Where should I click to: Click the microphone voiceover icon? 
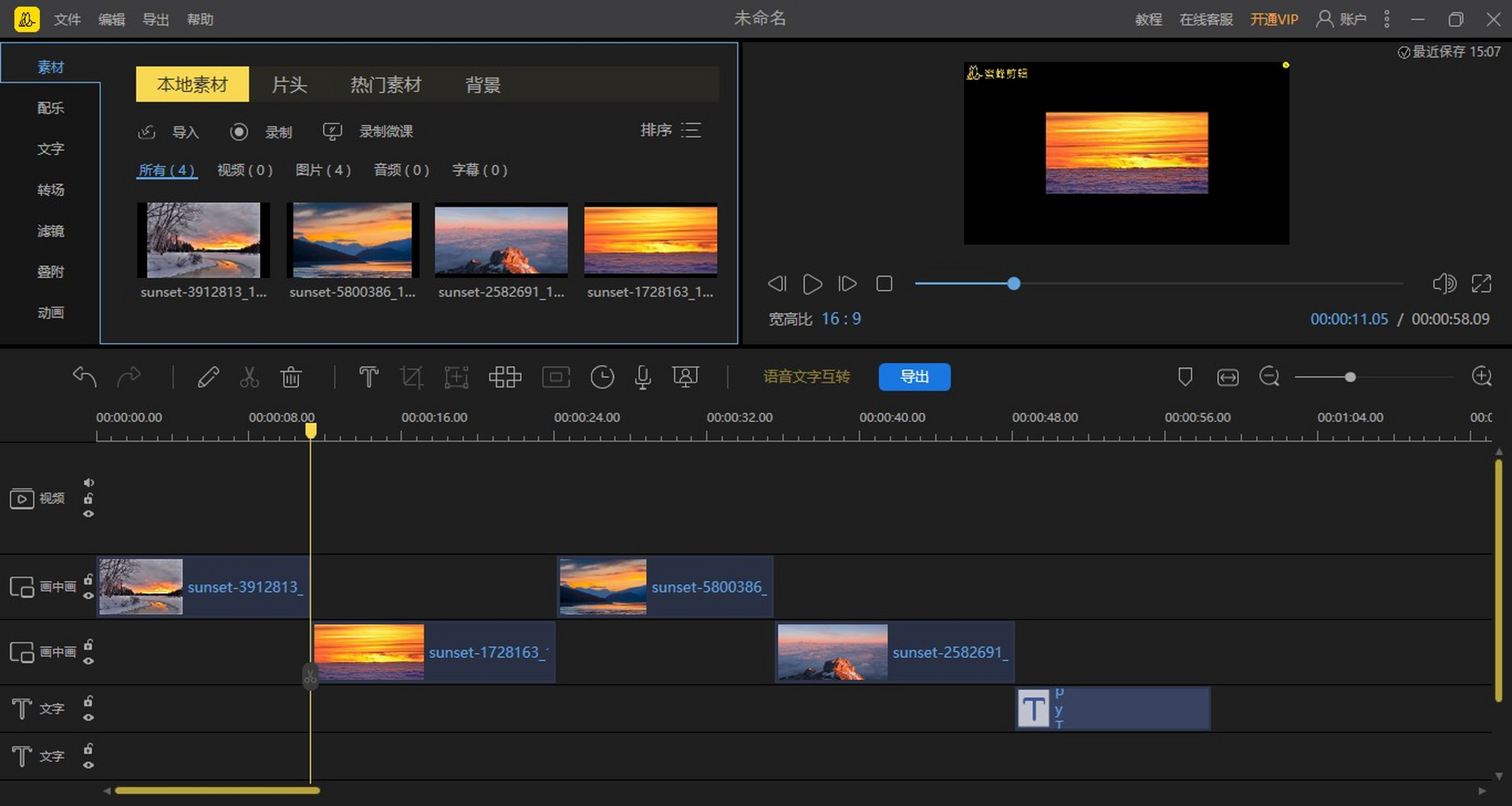click(643, 377)
